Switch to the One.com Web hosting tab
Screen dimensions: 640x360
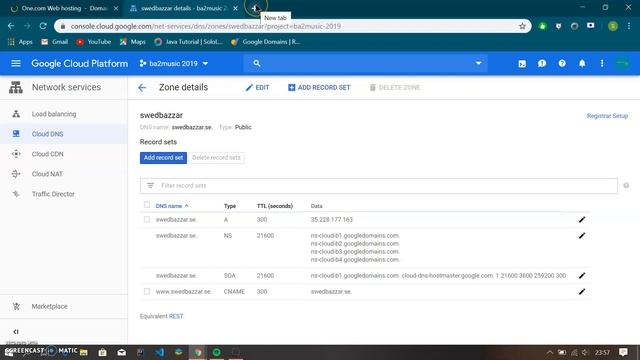click(64, 8)
